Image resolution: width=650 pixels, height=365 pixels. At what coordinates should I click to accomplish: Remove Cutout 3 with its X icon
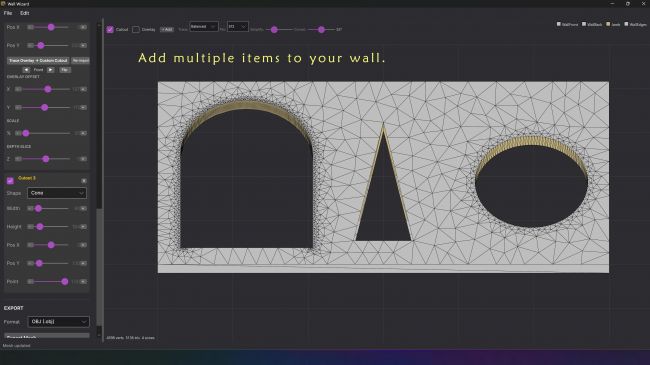(x=84, y=181)
